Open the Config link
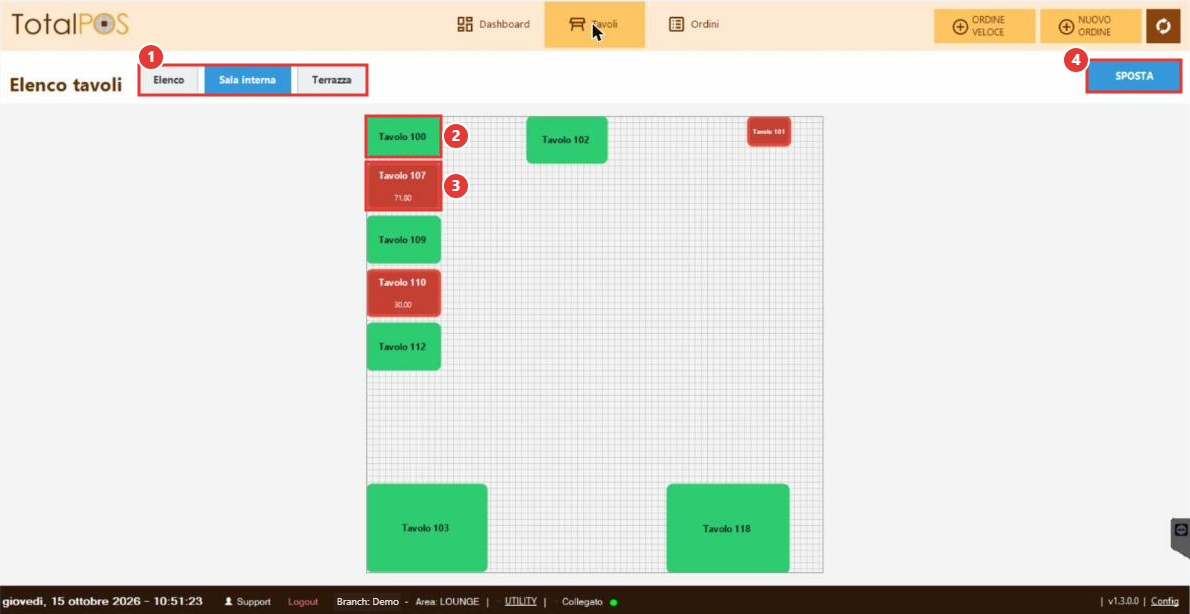1190x614 pixels. [1165, 601]
